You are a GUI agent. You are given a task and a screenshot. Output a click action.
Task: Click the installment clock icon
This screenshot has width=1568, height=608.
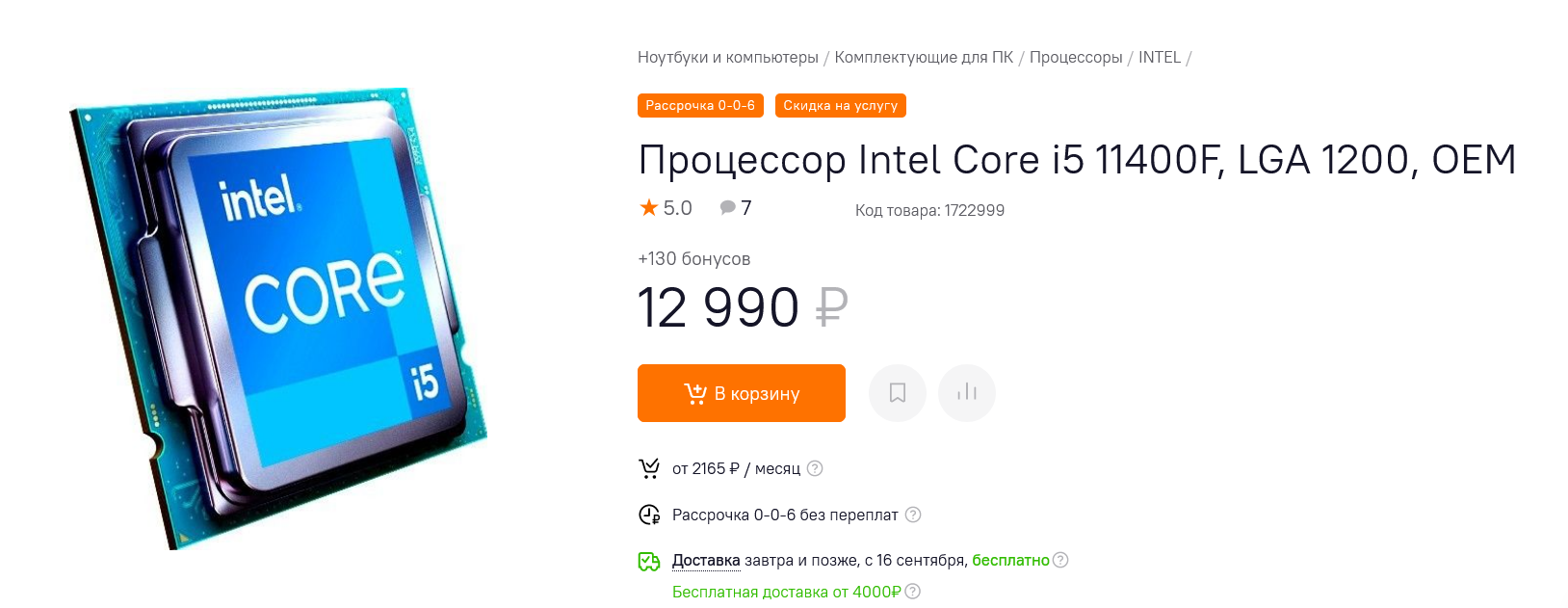(x=649, y=515)
